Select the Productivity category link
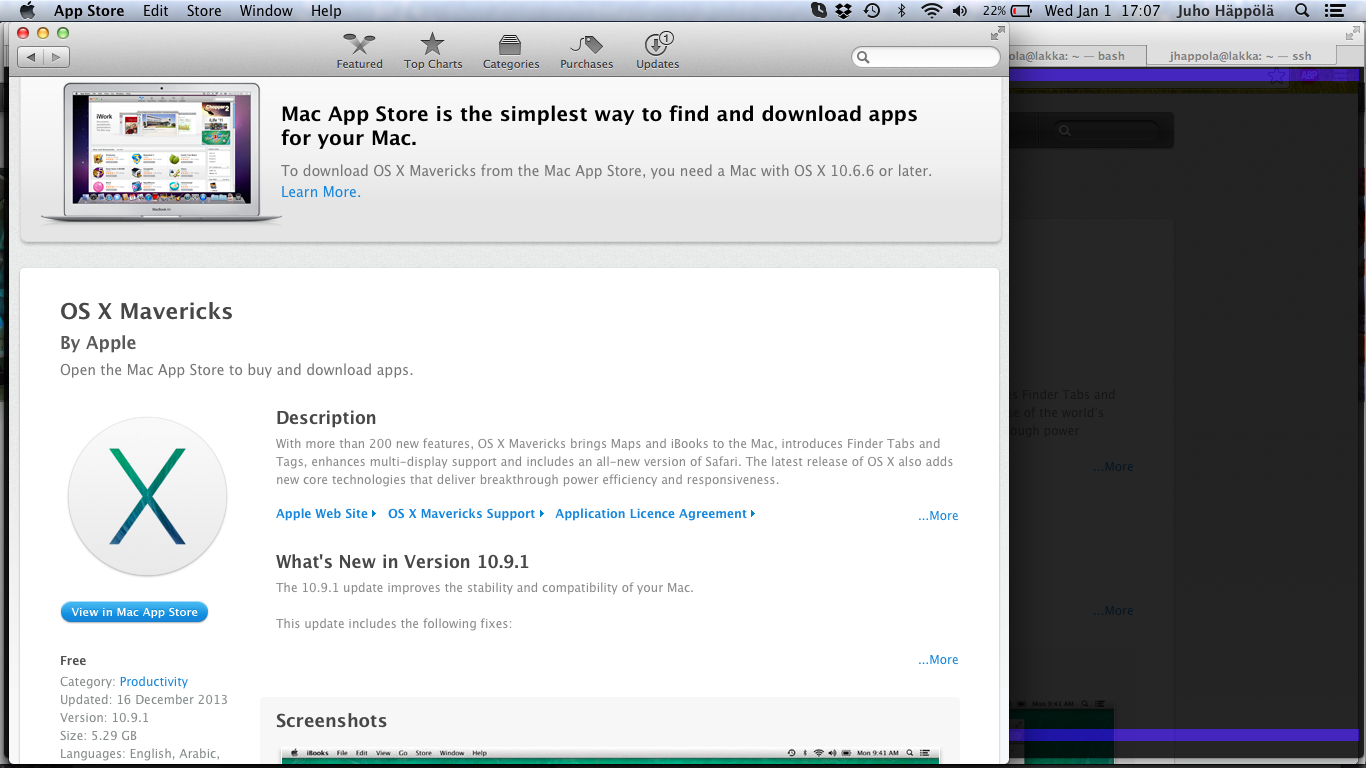This screenshot has width=1366, height=768. pos(154,682)
